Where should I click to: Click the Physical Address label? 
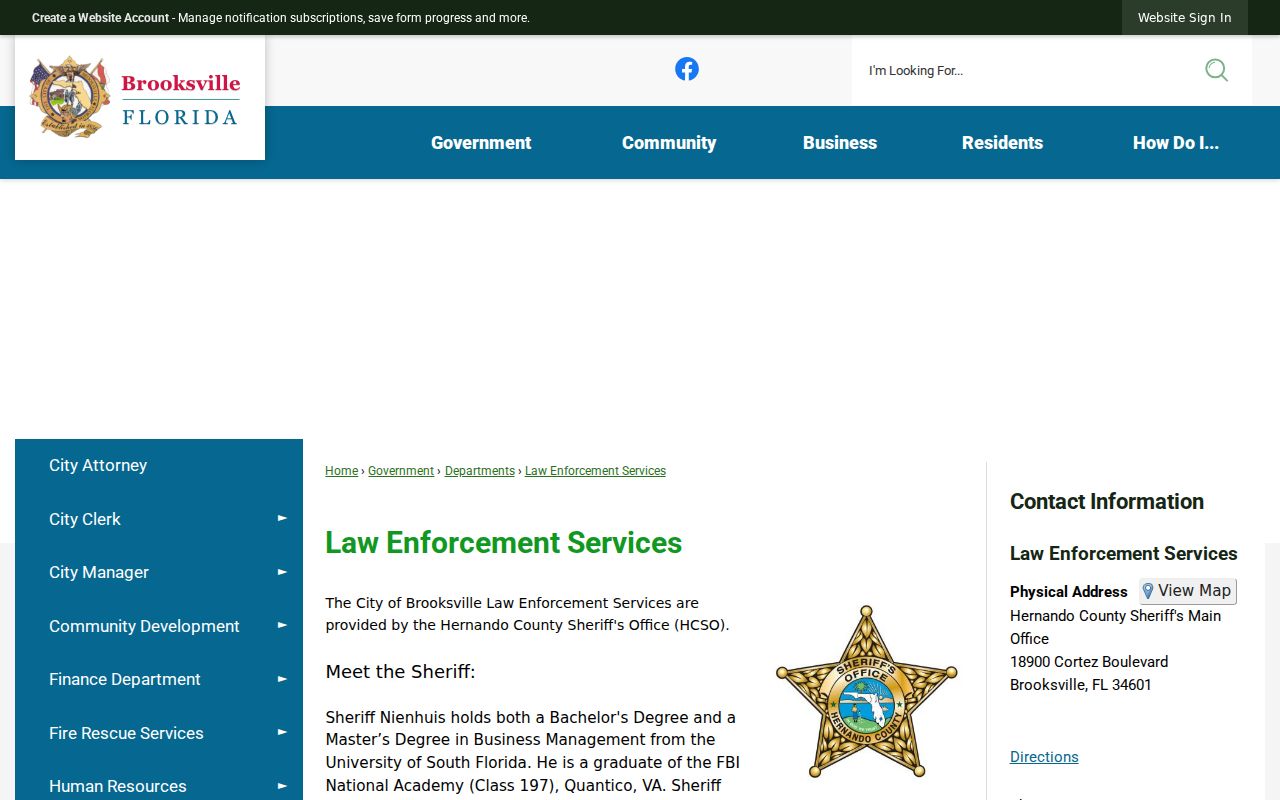coord(1069,592)
